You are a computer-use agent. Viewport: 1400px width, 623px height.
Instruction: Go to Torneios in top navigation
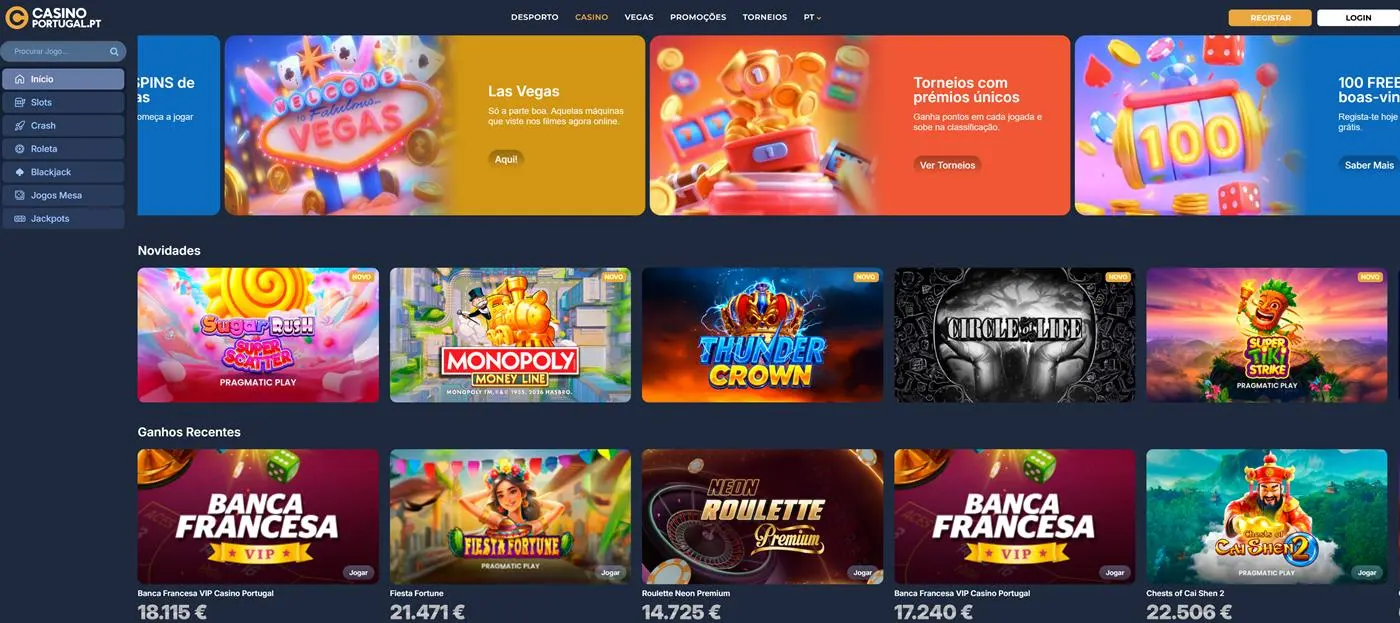click(765, 17)
